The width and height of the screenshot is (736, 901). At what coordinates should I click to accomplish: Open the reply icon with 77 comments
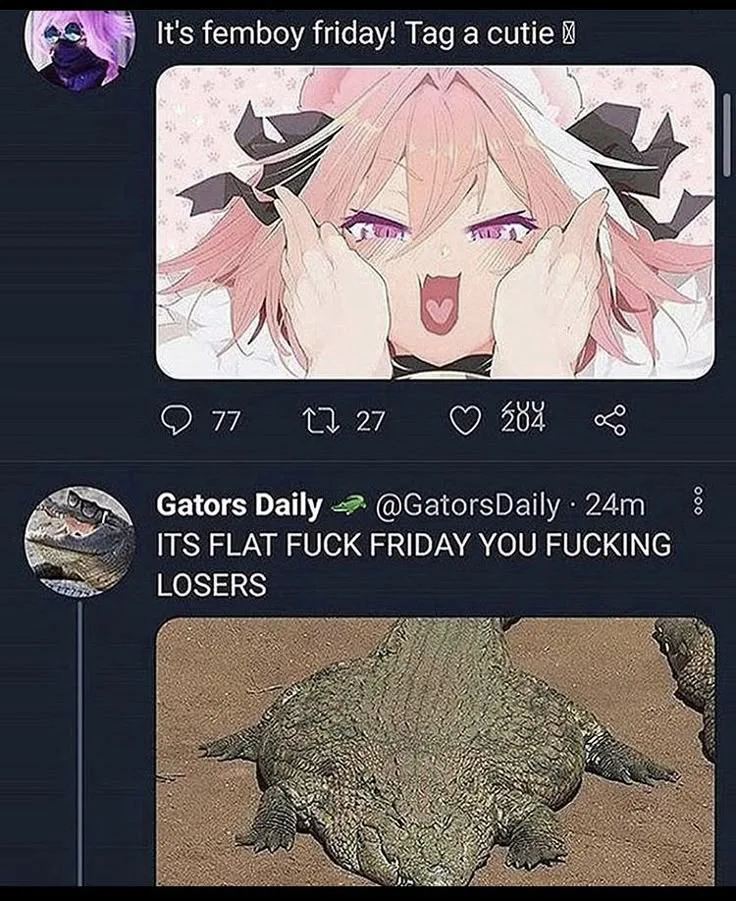coord(176,421)
